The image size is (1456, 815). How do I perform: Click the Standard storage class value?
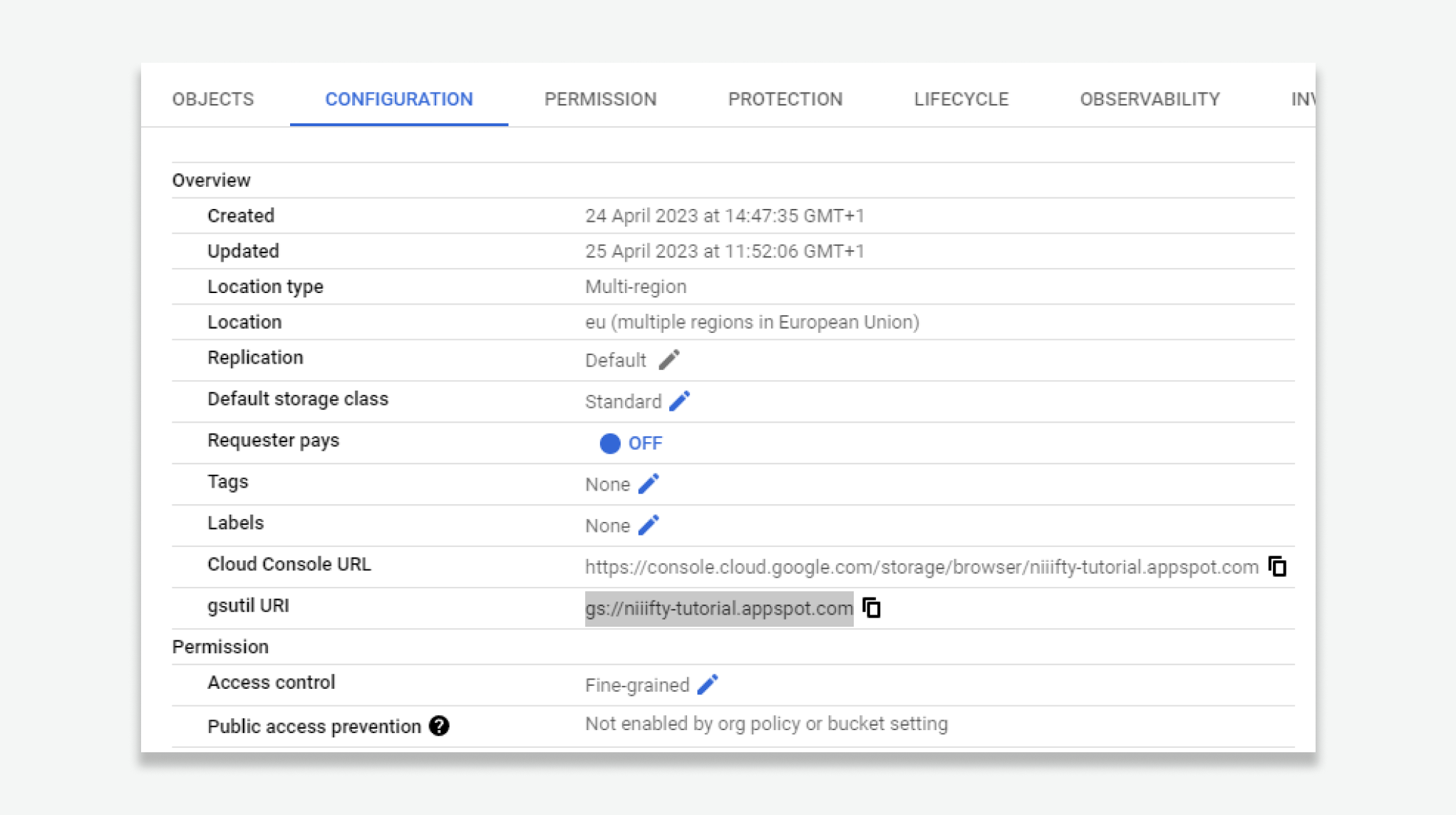[624, 401]
